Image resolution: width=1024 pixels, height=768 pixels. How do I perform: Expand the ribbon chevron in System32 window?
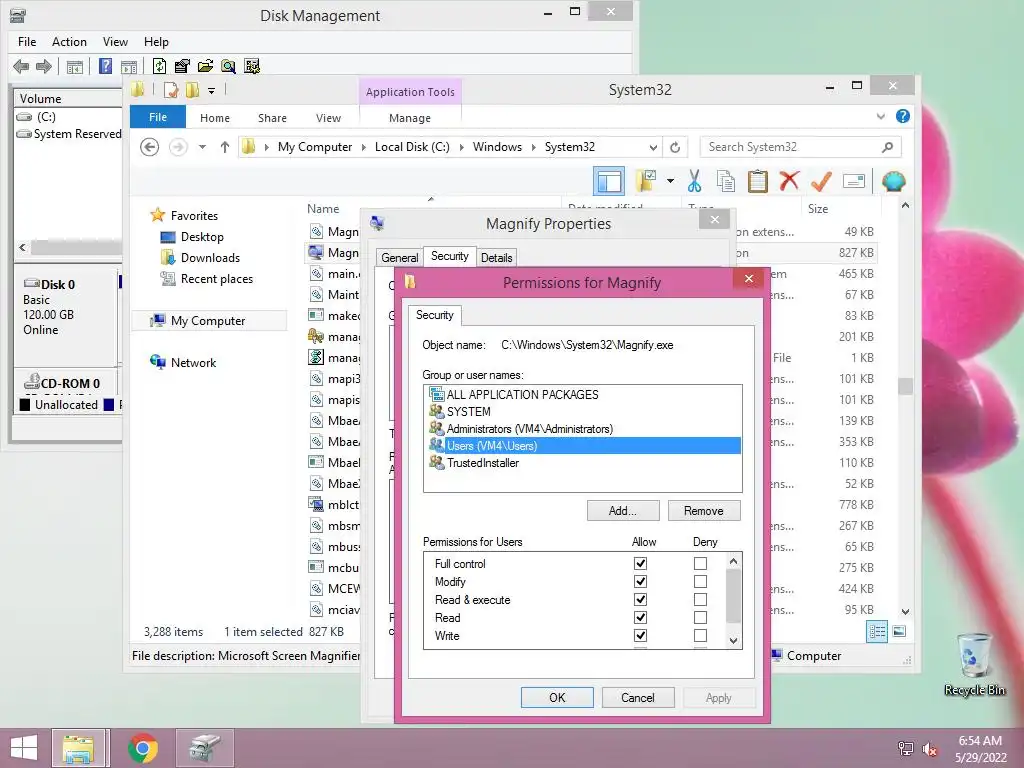(880, 116)
